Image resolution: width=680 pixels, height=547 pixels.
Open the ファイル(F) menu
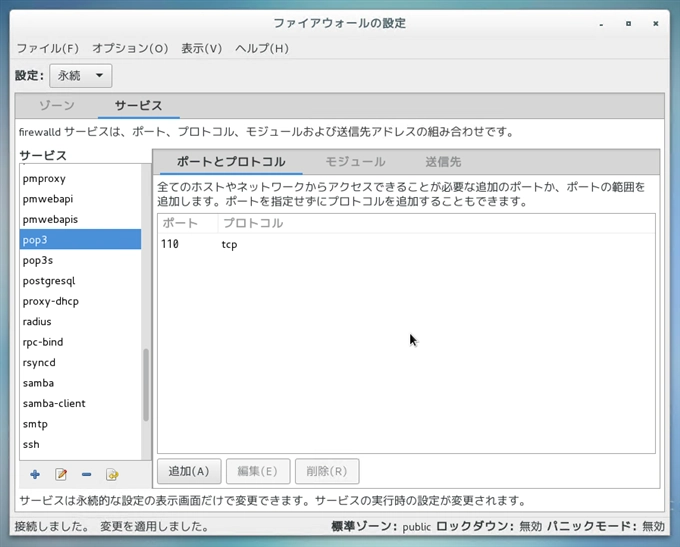pyautogui.click(x=48, y=48)
